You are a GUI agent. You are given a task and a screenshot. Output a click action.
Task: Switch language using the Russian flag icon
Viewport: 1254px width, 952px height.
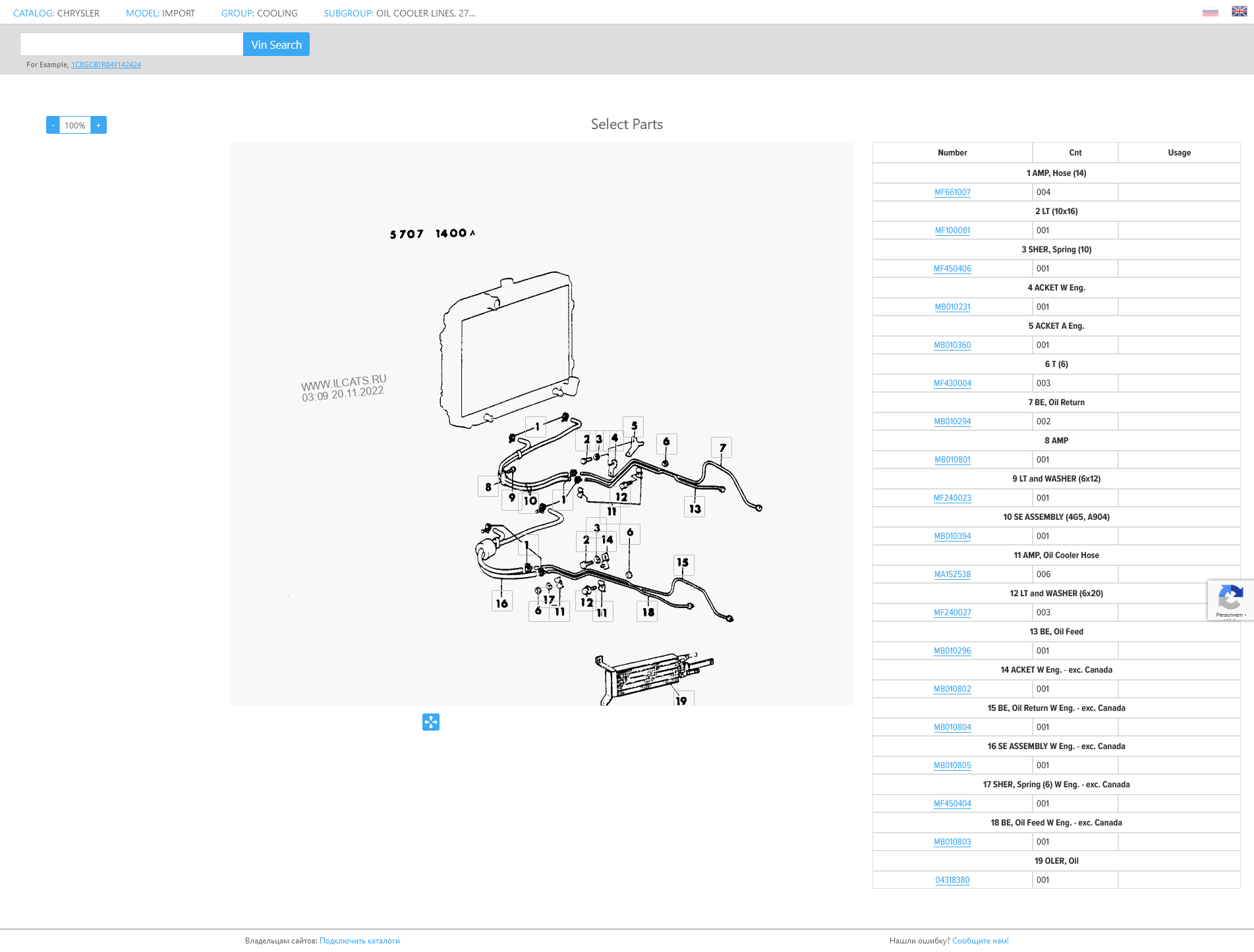pyautogui.click(x=1210, y=13)
